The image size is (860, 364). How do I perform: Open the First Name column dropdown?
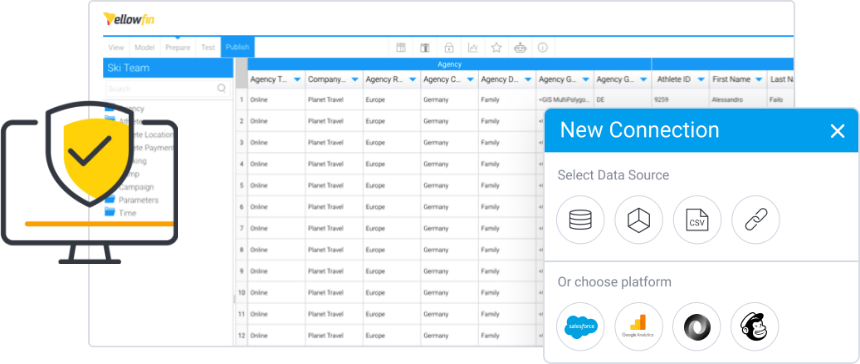[x=759, y=80]
